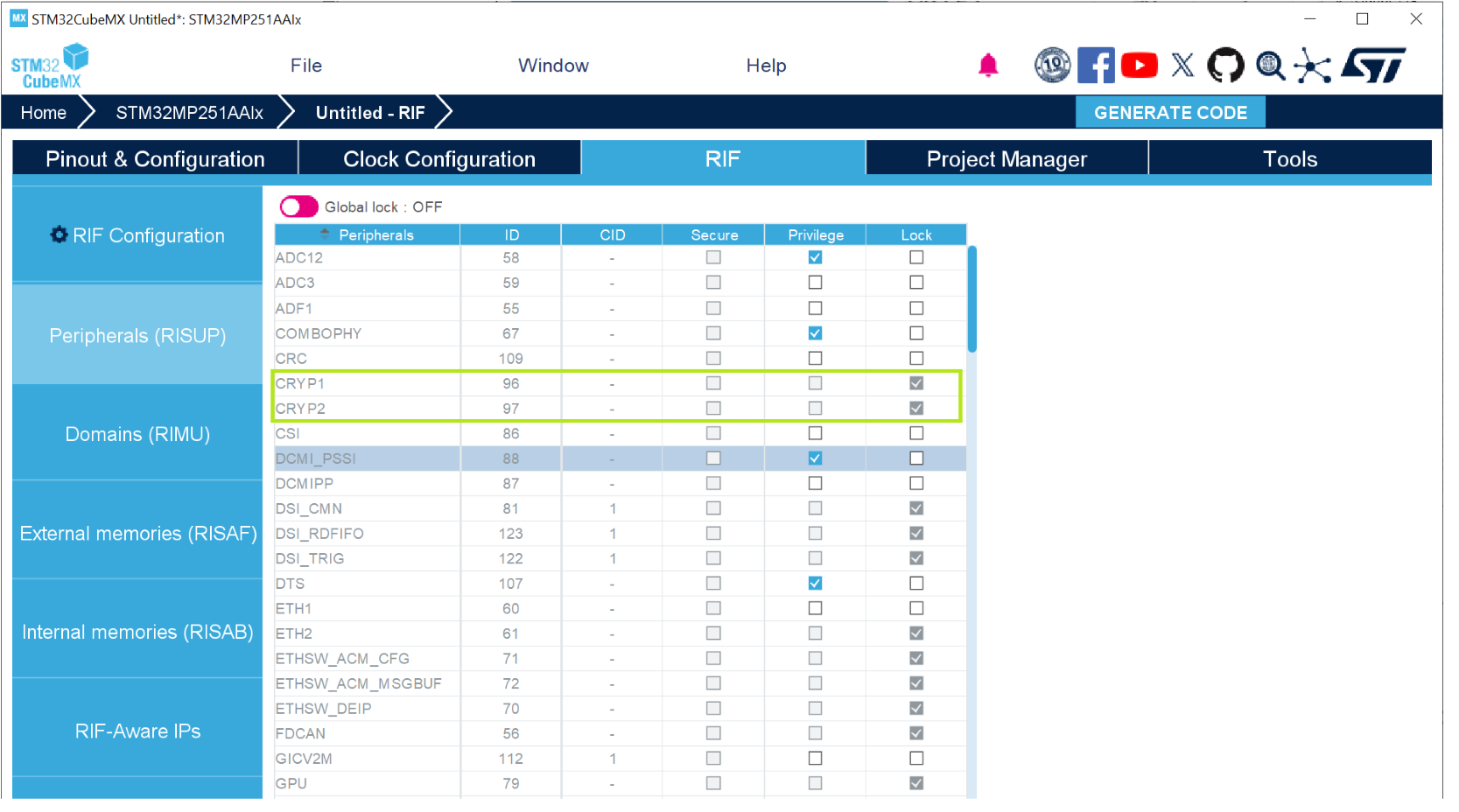Open Domains (RIMU) section

(137, 434)
